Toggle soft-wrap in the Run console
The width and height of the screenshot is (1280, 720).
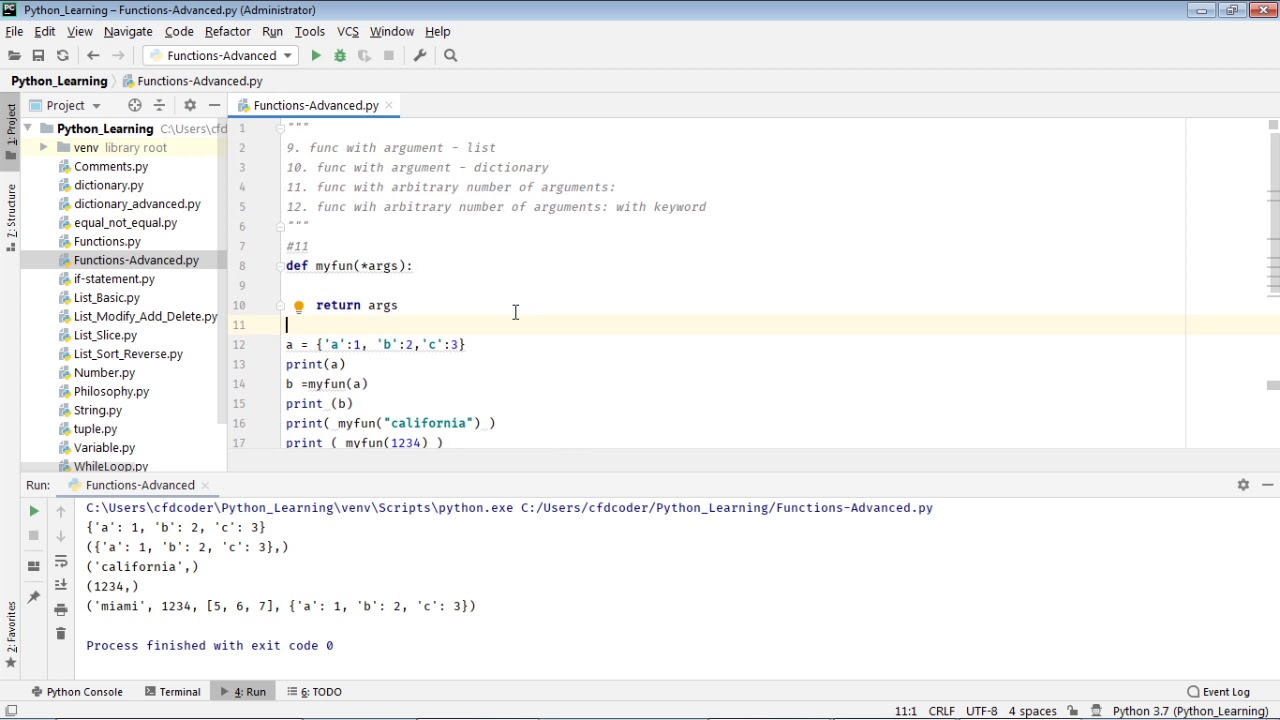pos(60,562)
